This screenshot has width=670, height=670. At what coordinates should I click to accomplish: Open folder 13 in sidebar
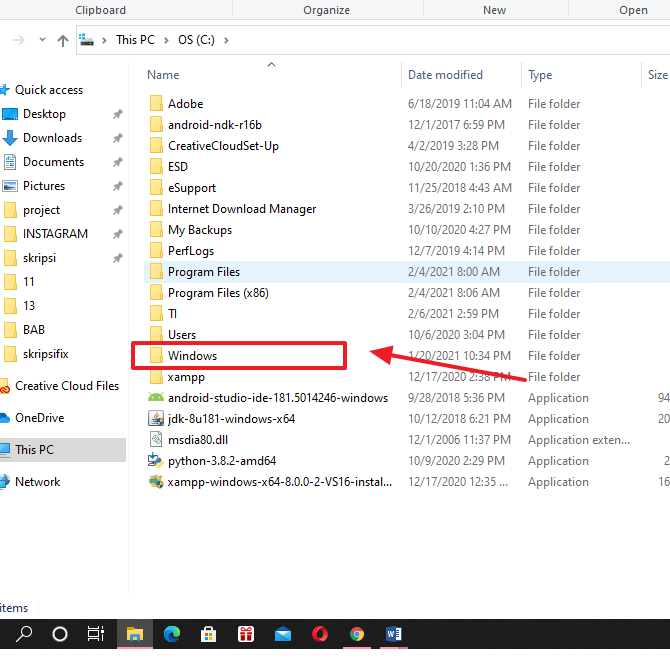(x=29, y=306)
